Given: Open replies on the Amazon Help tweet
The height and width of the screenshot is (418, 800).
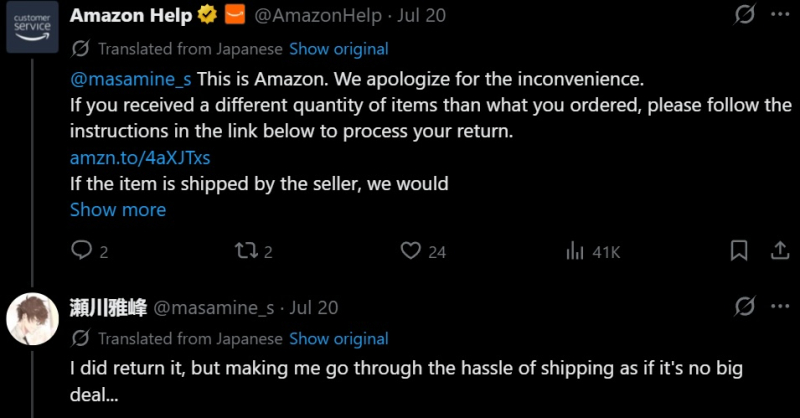Looking at the screenshot, I should (x=90, y=251).
